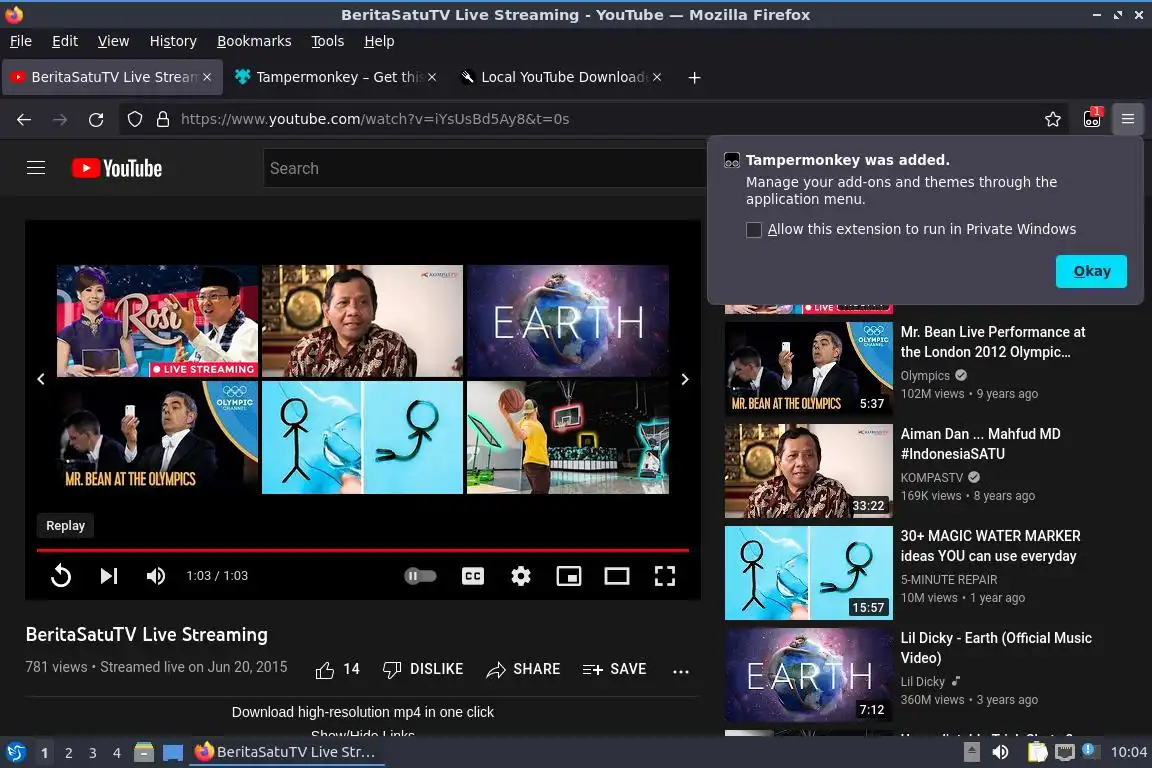Click the browser forward arrow
Image resolution: width=1152 pixels, height=768 pixels.
60,119
